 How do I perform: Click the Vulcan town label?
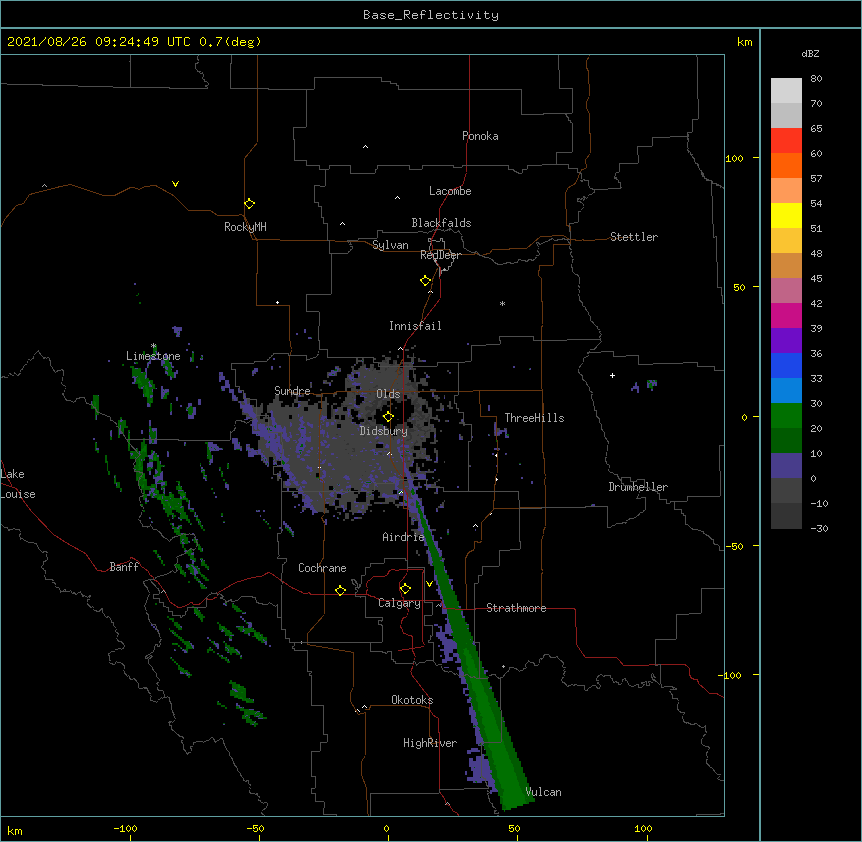pos(543,792)
